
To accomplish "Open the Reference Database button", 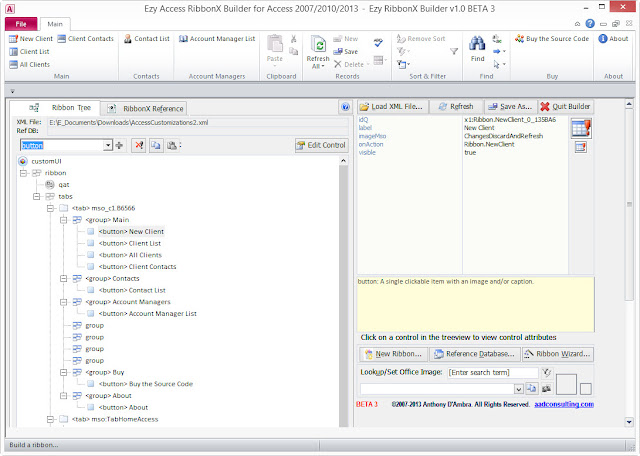I will [475, 354].
